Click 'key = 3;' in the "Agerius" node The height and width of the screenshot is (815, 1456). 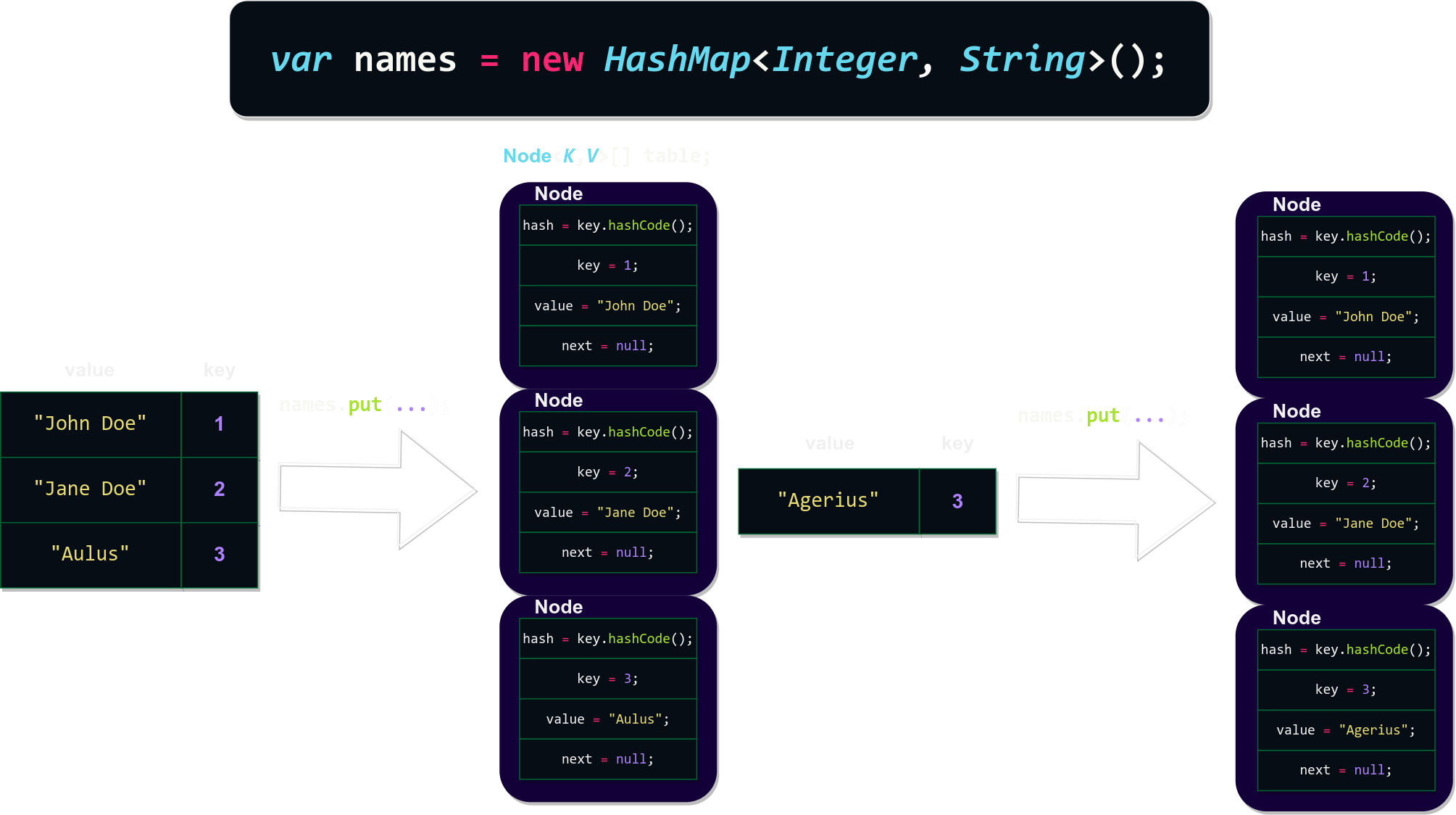1346,690
